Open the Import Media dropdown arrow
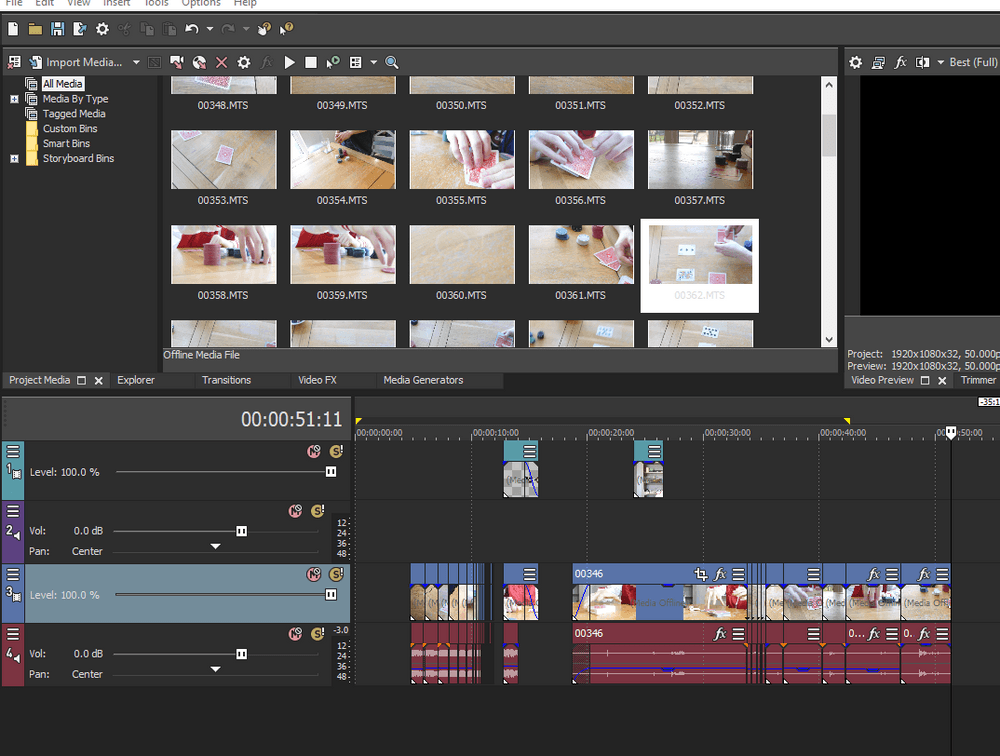This screenshot has width=1000, height=756. coord(136,62)
